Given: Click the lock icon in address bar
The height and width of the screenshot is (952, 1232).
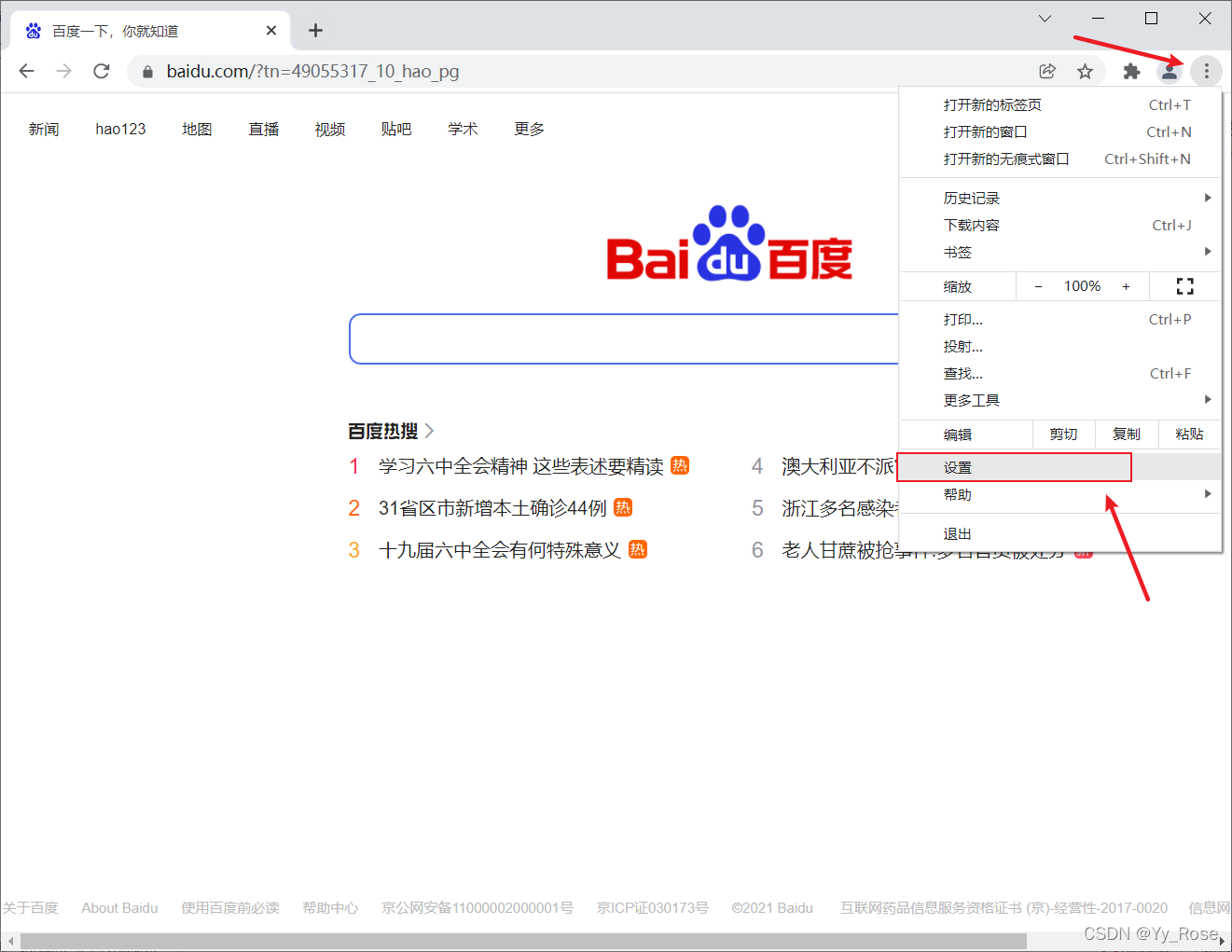Looking at the screenshot, I should [x=147, y=72].
